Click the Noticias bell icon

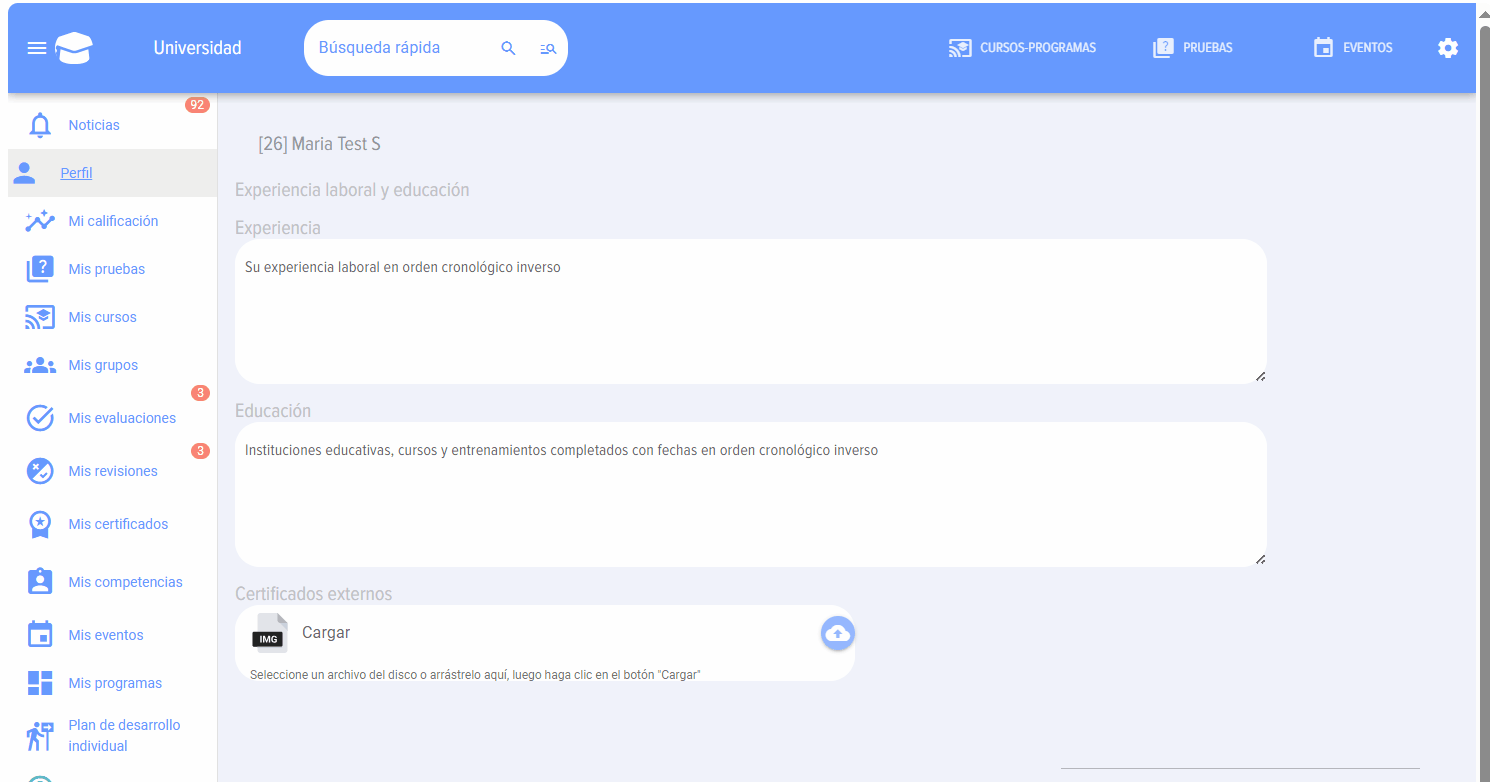click(40, 125)
